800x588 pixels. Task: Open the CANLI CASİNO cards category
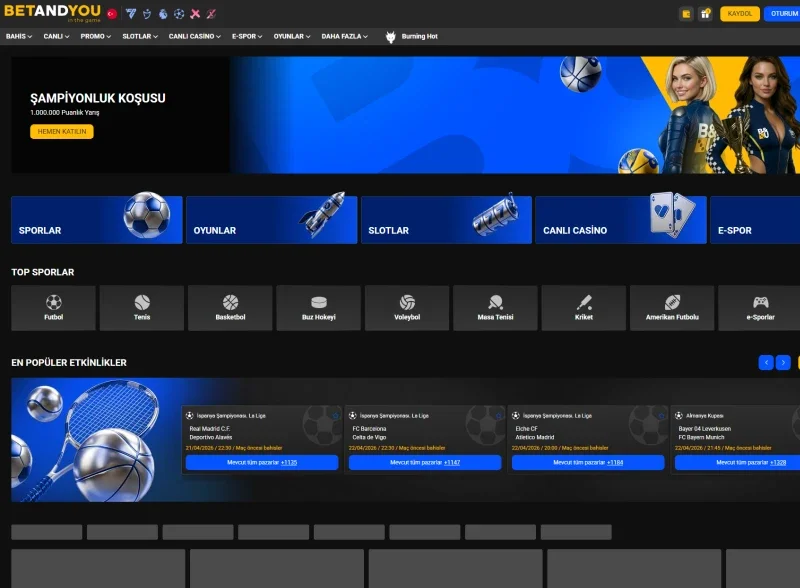[x=621, y=219]
